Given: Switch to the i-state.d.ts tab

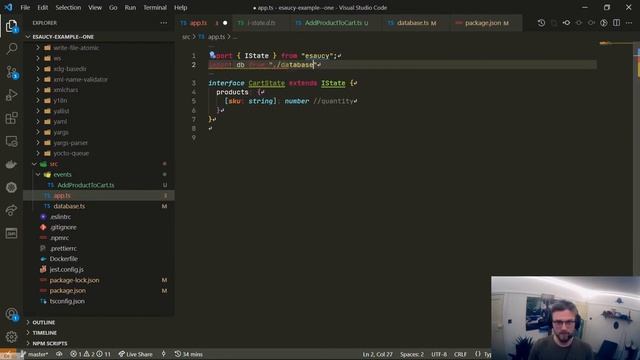Looking at the screenshot, I should tap(261, 23).
